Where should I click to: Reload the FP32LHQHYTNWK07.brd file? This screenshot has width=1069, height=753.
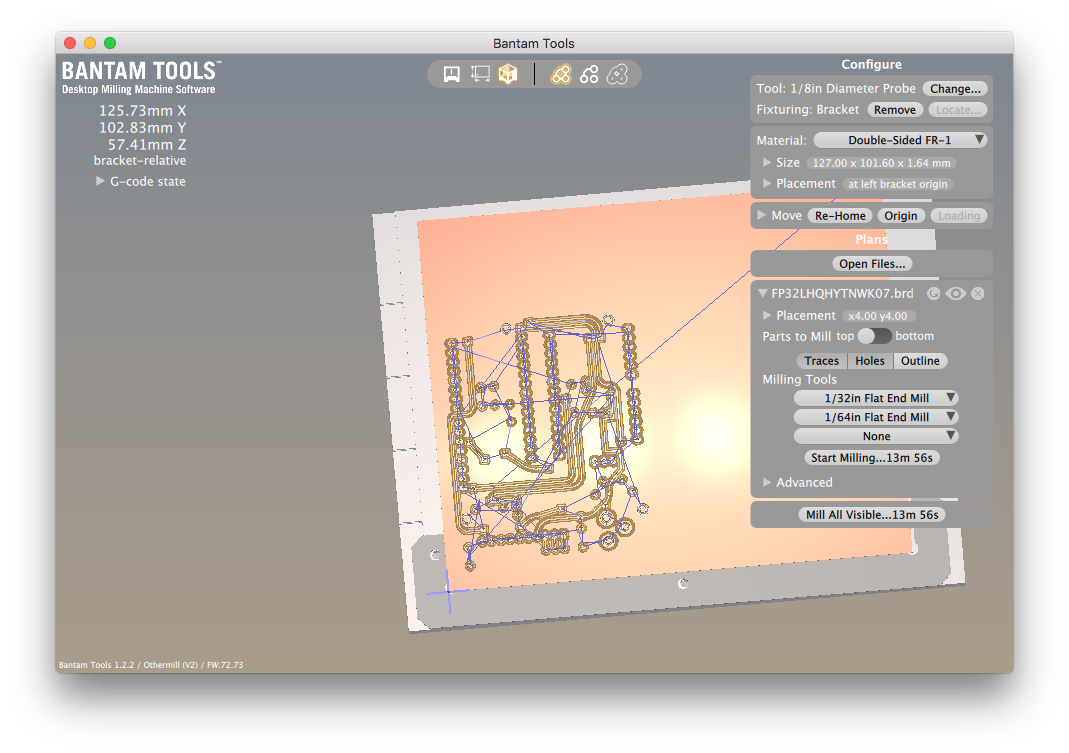pyautogui.click(x=933, y=293)
